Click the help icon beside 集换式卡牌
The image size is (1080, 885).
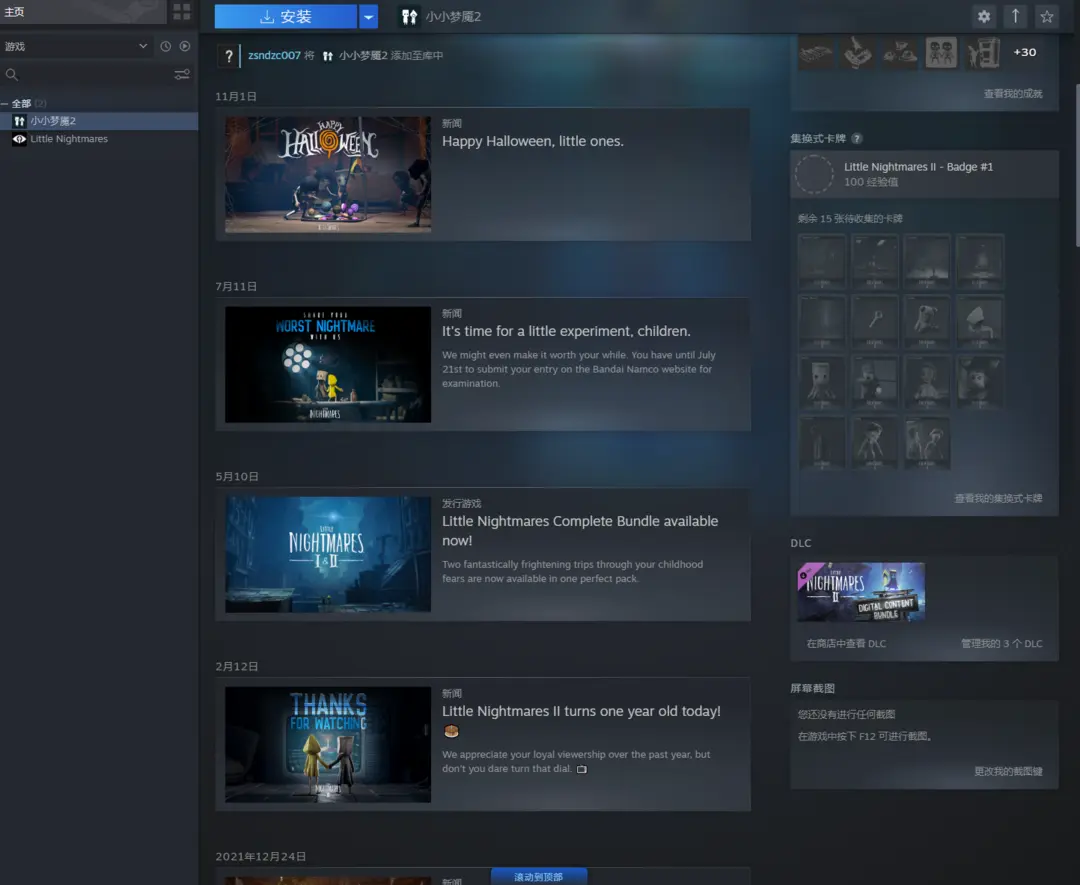[x=856, y=138]
